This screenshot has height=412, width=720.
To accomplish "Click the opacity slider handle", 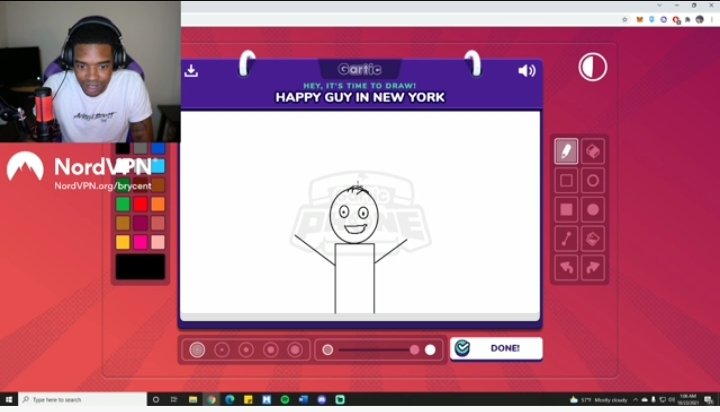I will [414, 350].
